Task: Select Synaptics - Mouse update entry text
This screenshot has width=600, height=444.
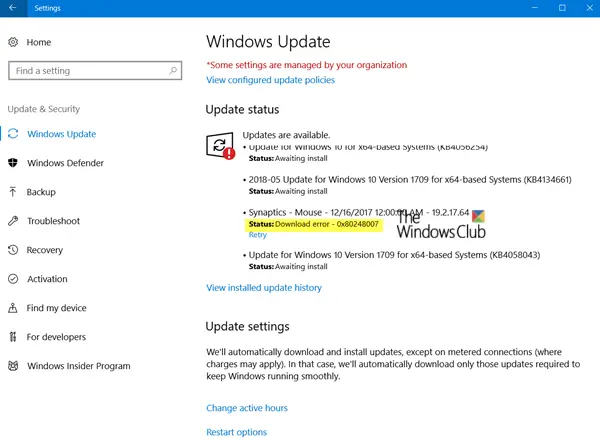Action: 359,212
